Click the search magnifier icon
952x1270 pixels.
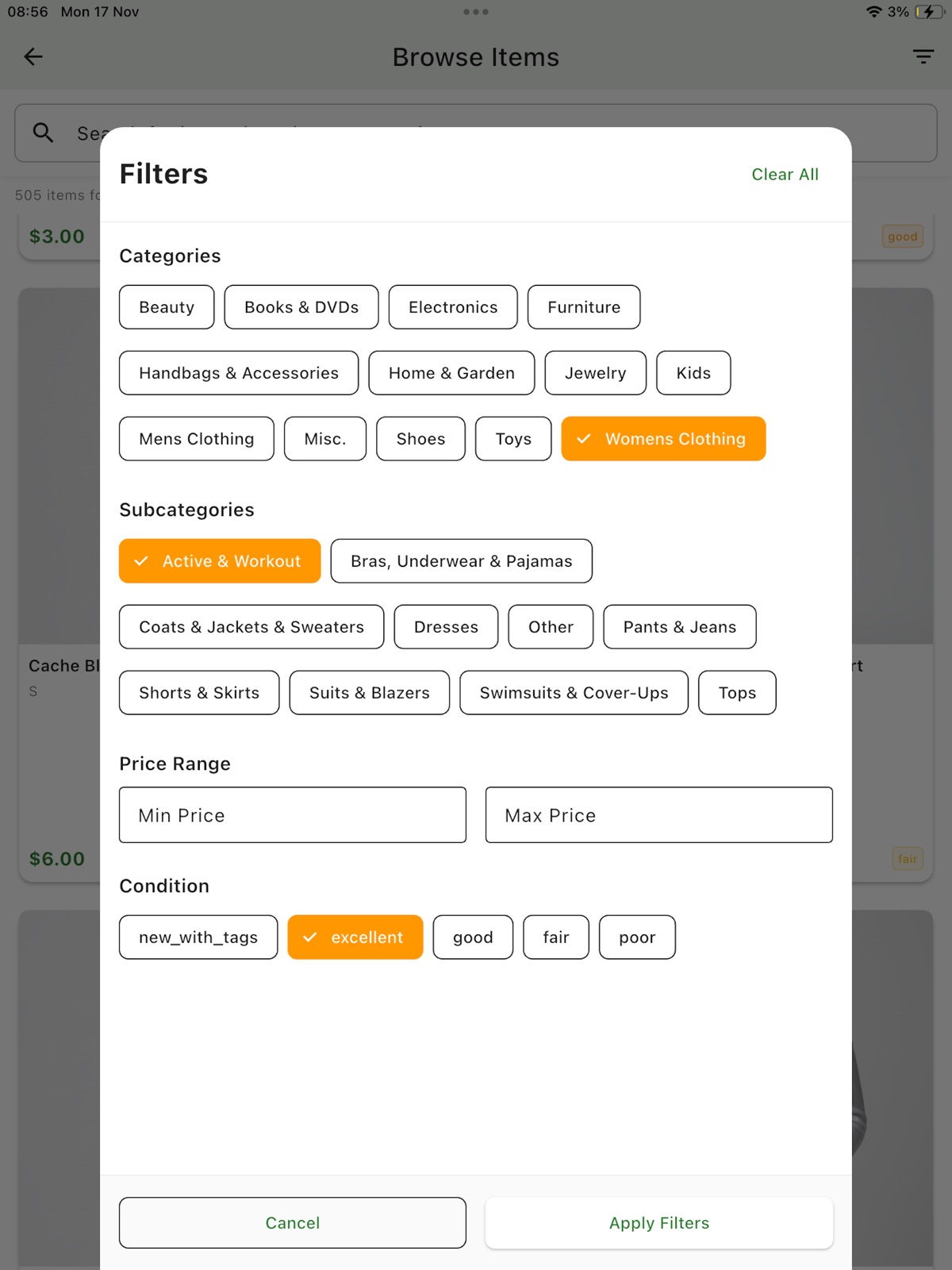pyautogui.click(x=43, y=133)
